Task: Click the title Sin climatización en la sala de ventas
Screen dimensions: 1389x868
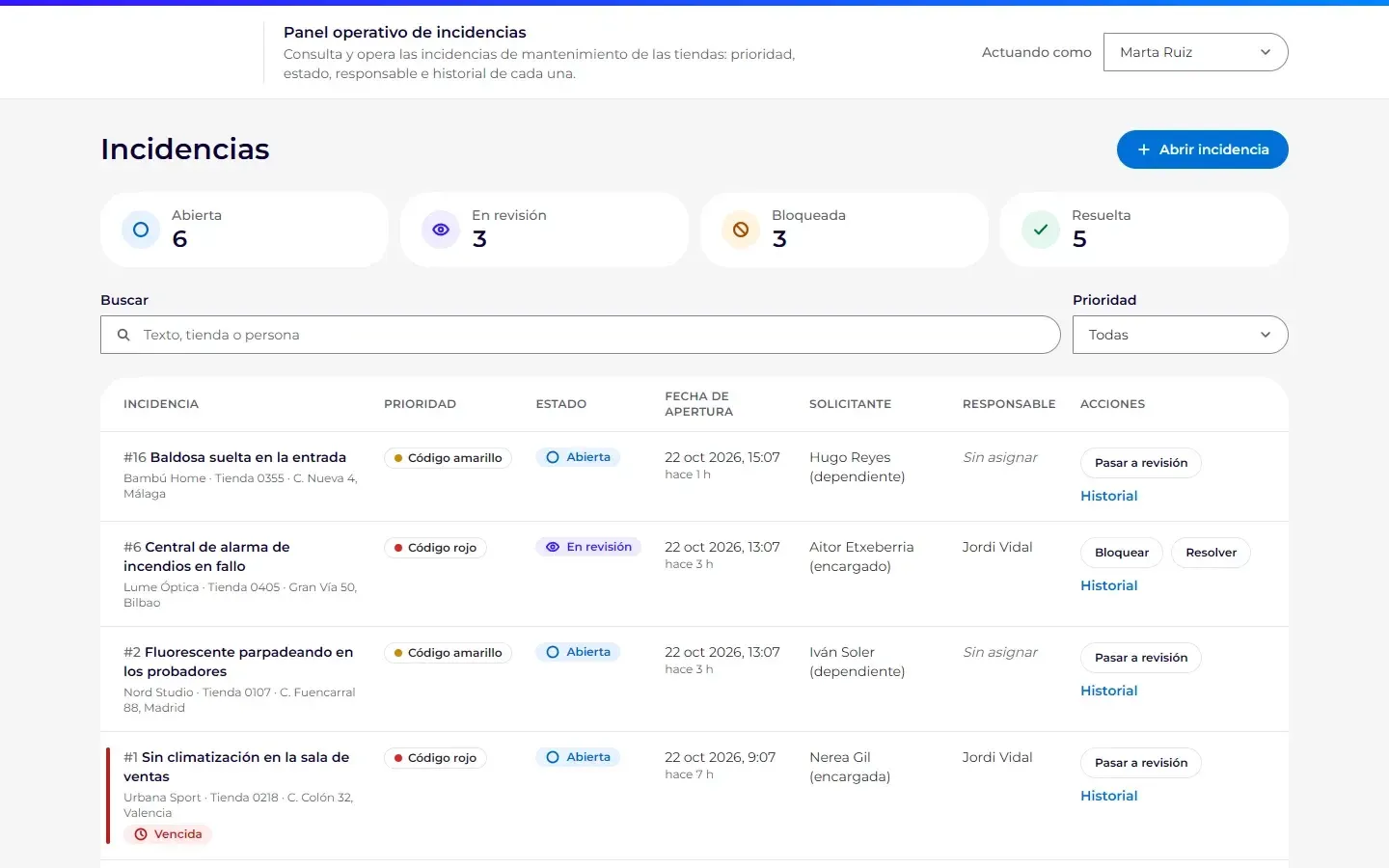Action: 236,767
